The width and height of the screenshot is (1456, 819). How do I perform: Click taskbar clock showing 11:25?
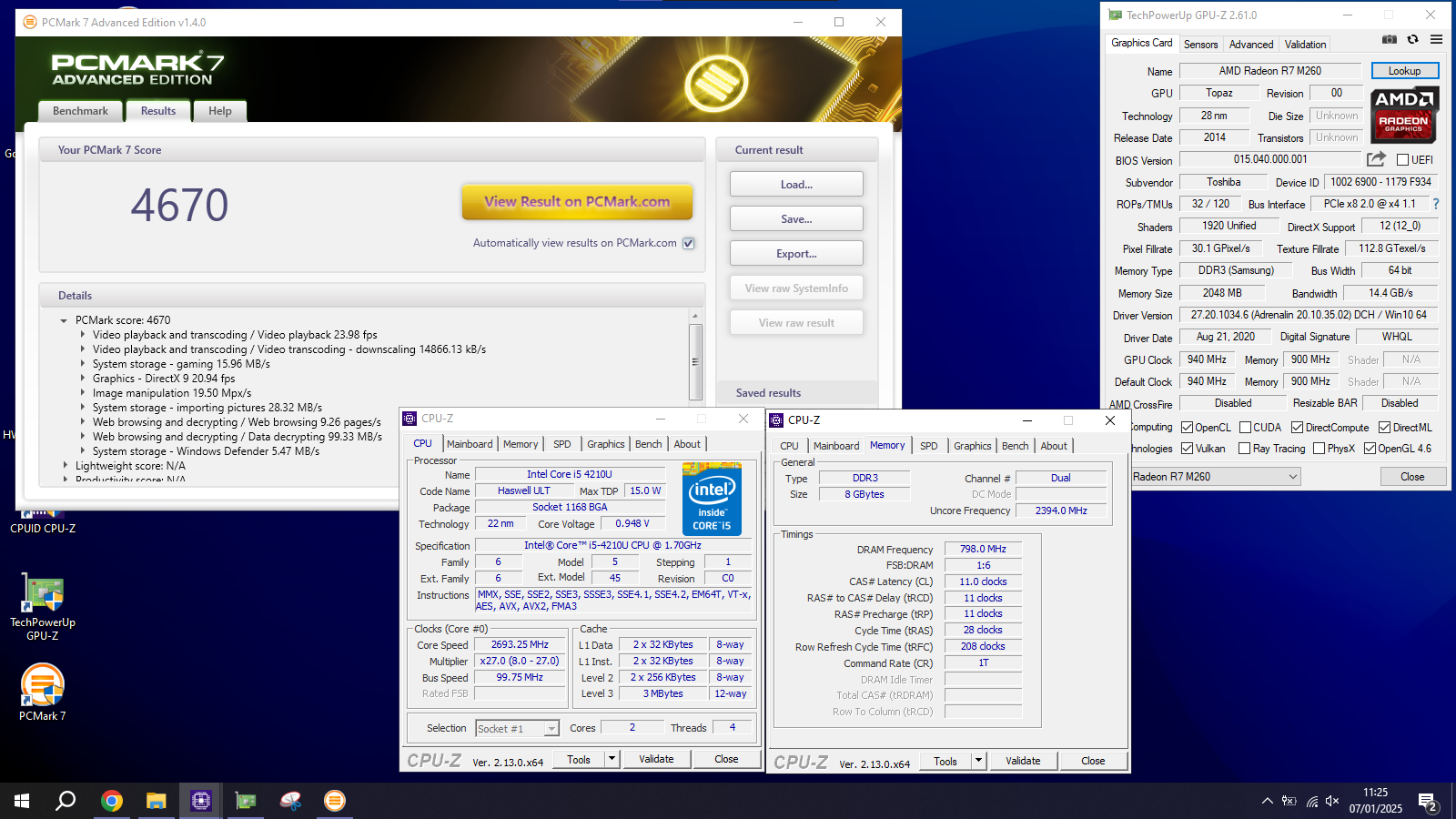click(x=1376, y=801)
